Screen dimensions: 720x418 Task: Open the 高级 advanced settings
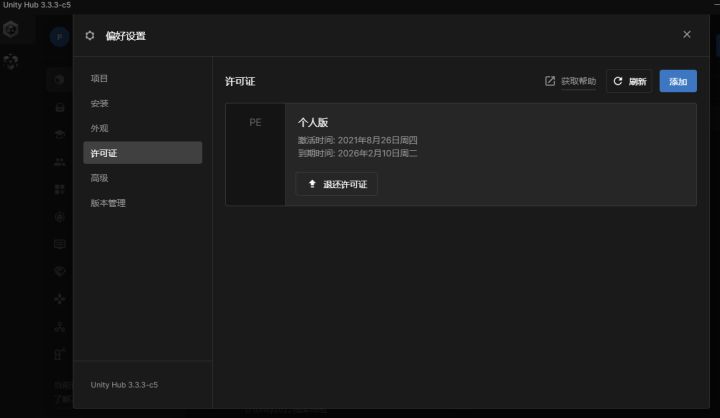pos(142,178)
